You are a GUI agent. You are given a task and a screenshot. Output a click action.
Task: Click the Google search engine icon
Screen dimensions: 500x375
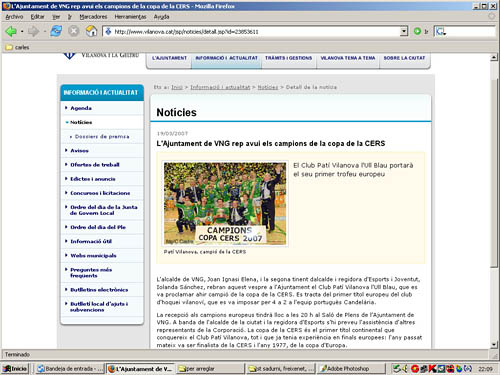tap(440, 32)
